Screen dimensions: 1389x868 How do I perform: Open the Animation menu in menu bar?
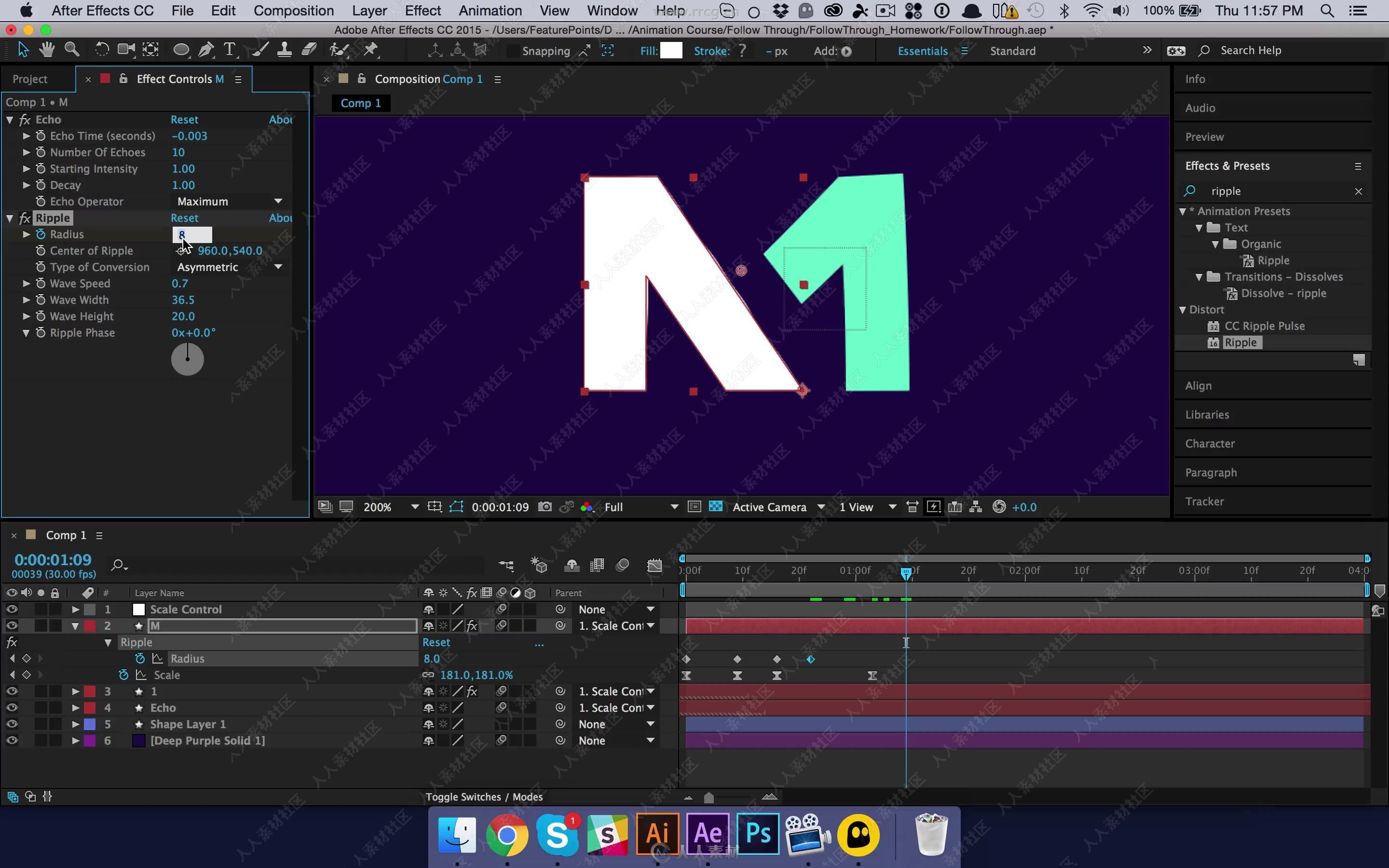(490, 11)
